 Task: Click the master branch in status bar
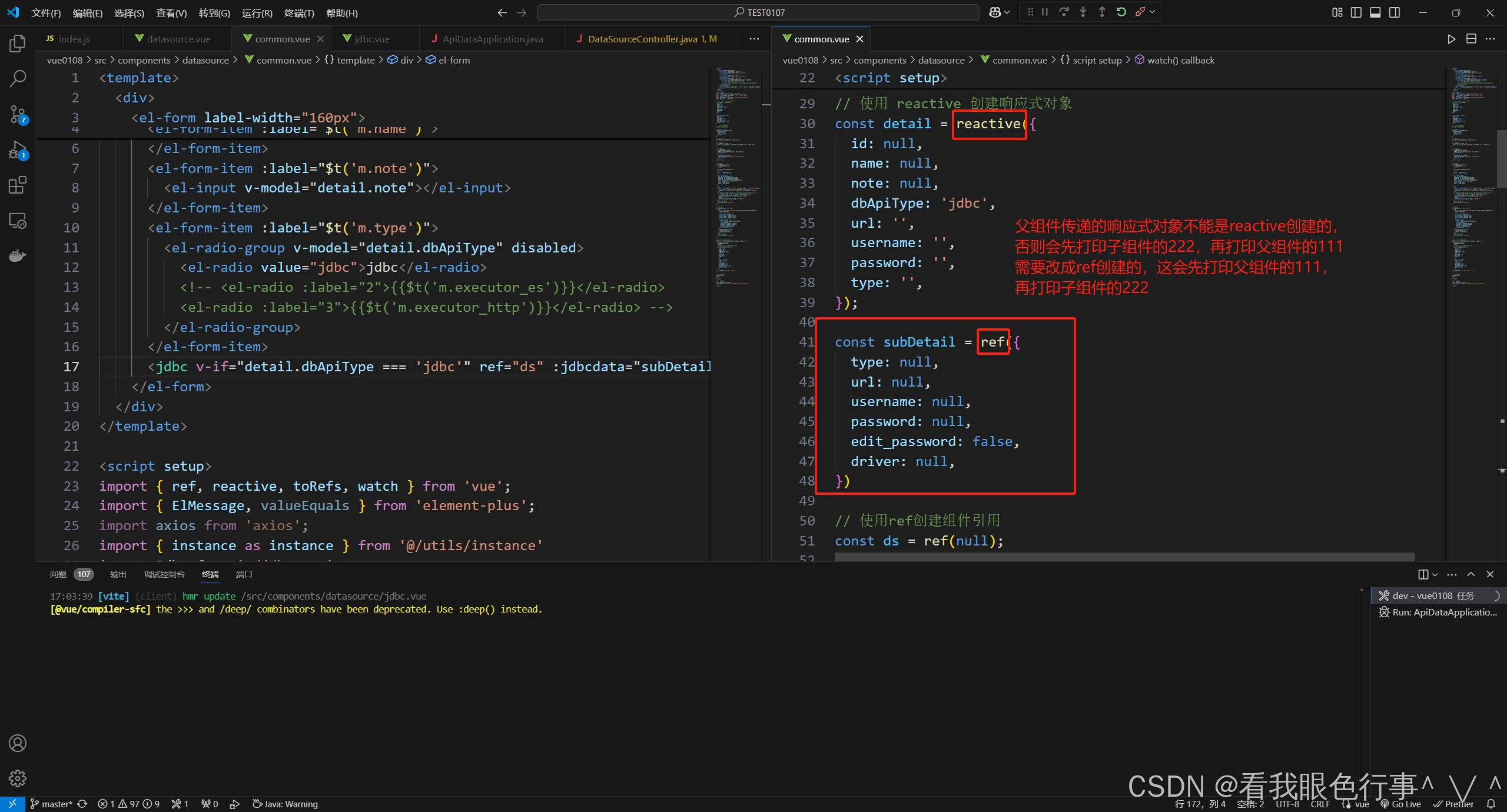tap(52, 804)
